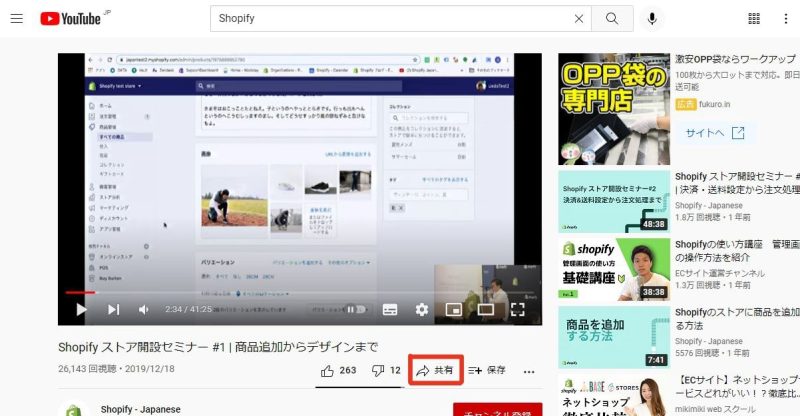
Task: Open the YouTube hamburger guide menu
Action: pos(17,19)
